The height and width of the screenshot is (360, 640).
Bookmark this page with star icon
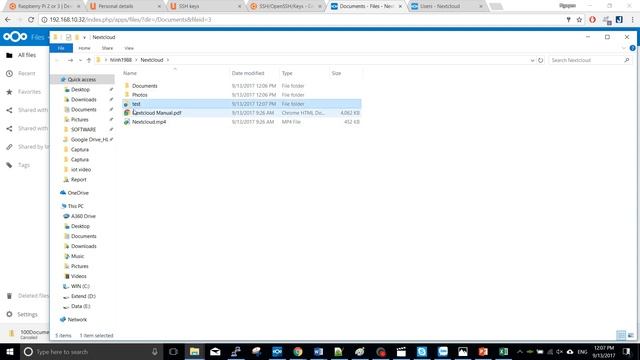click(x=579, y=20)
